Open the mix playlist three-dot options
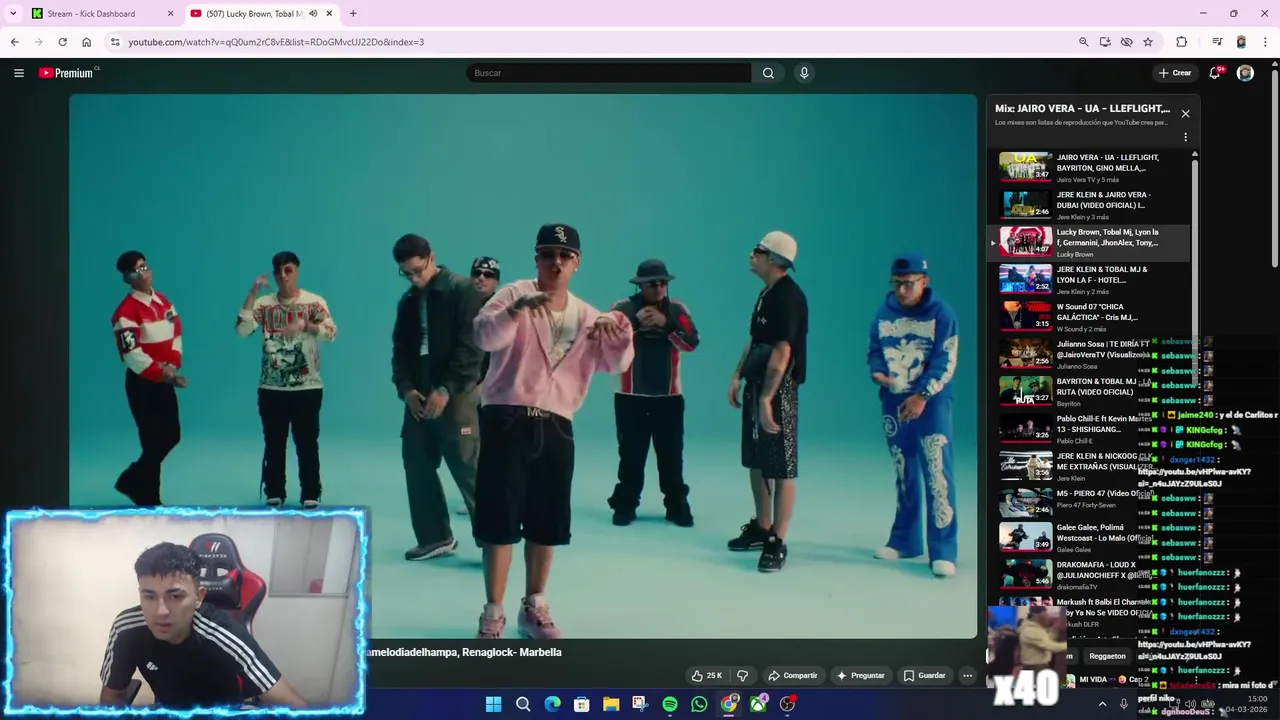Viewport: 1280px width, 720px height. [x=1185, y=137]
